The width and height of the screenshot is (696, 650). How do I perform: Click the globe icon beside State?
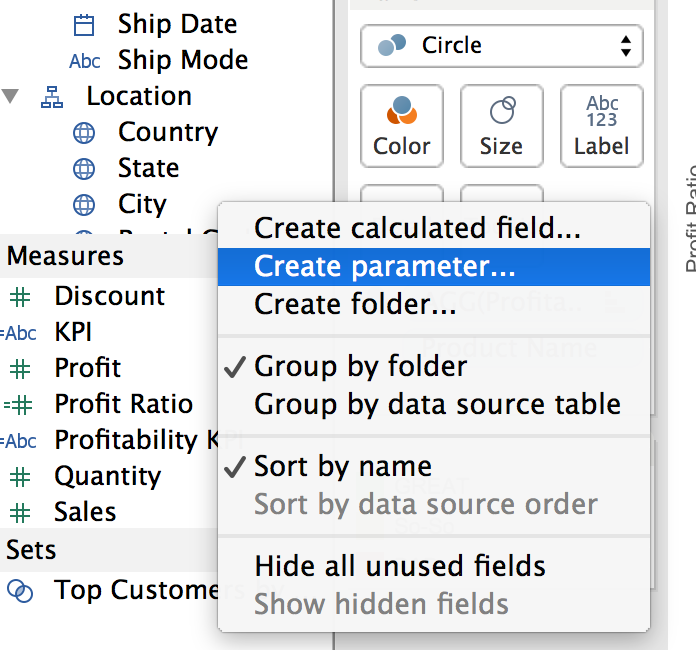click(x=85, y=169)
